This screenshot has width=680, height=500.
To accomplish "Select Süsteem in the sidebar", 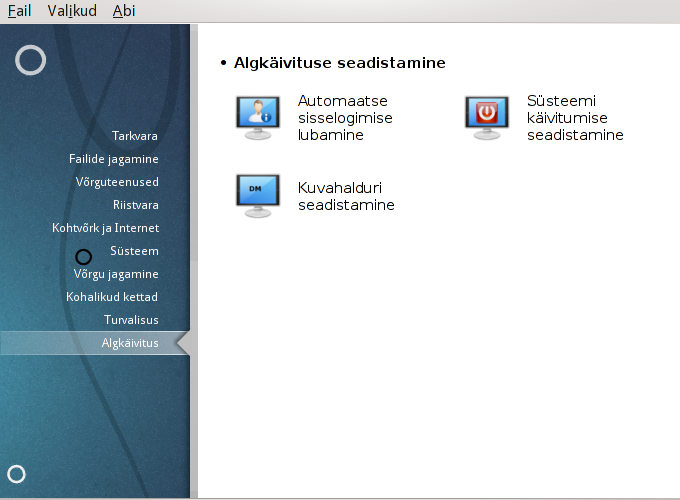I will point(134,251).
